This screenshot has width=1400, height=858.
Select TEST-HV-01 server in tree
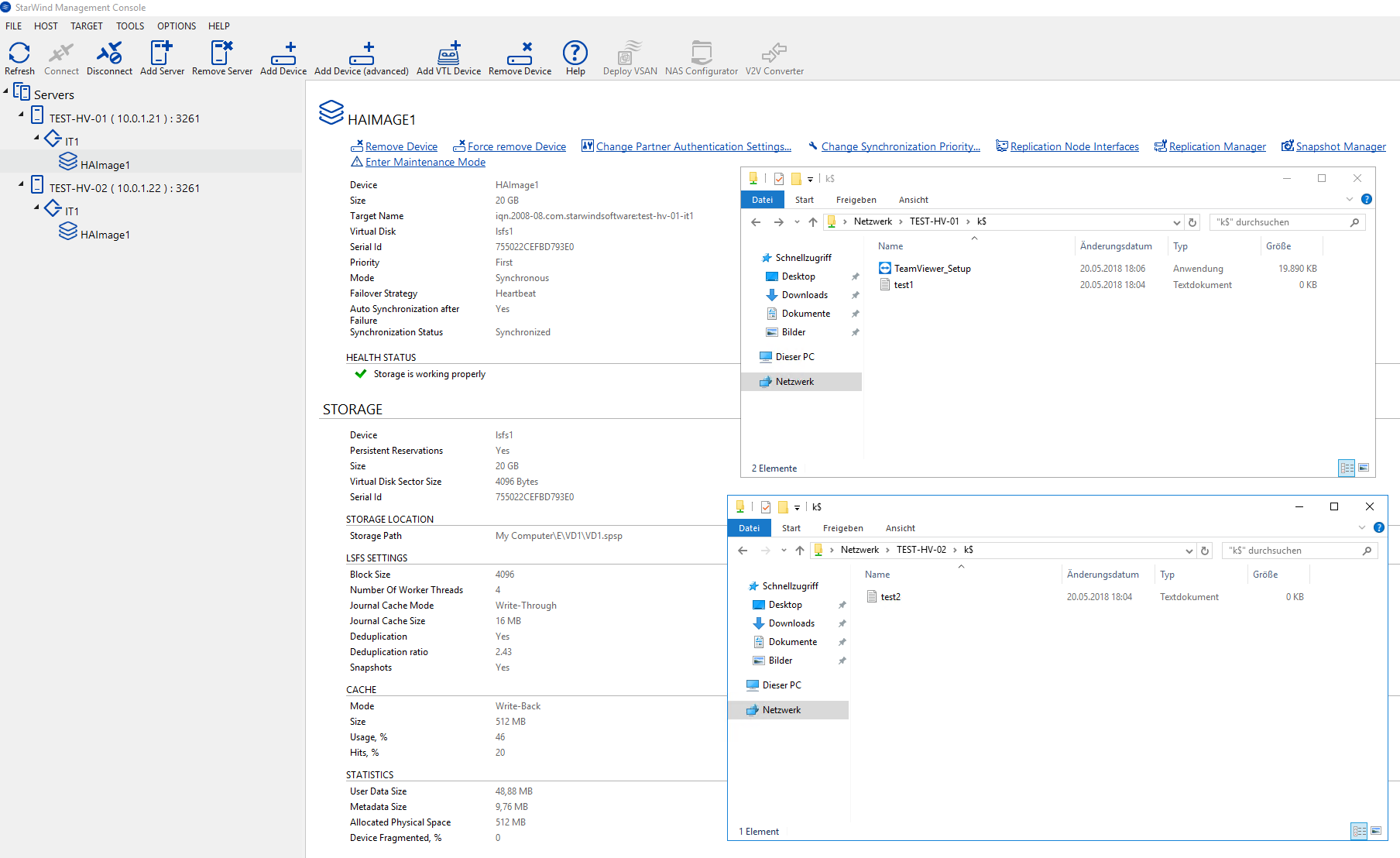coord(124,118)
